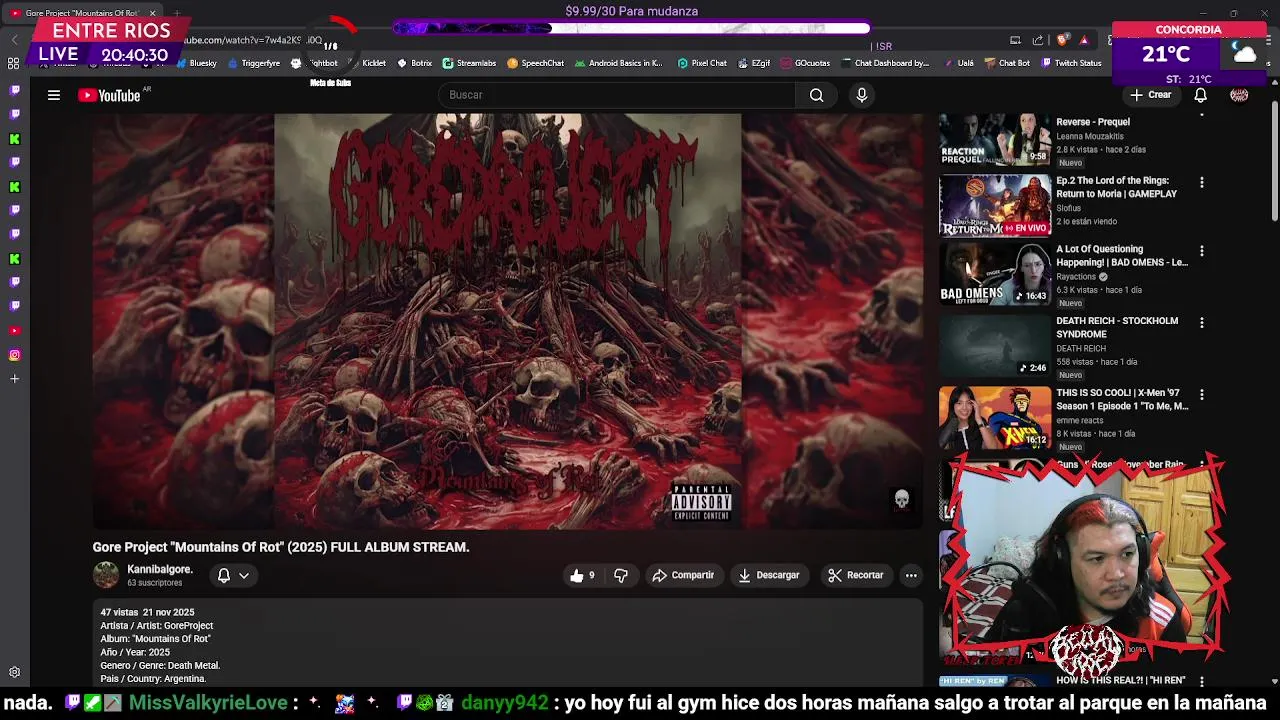The image size is (1280, 720).
Task: Open the YouTube notifications bell
Action: pyautogui.click(x=1200, y=95)
